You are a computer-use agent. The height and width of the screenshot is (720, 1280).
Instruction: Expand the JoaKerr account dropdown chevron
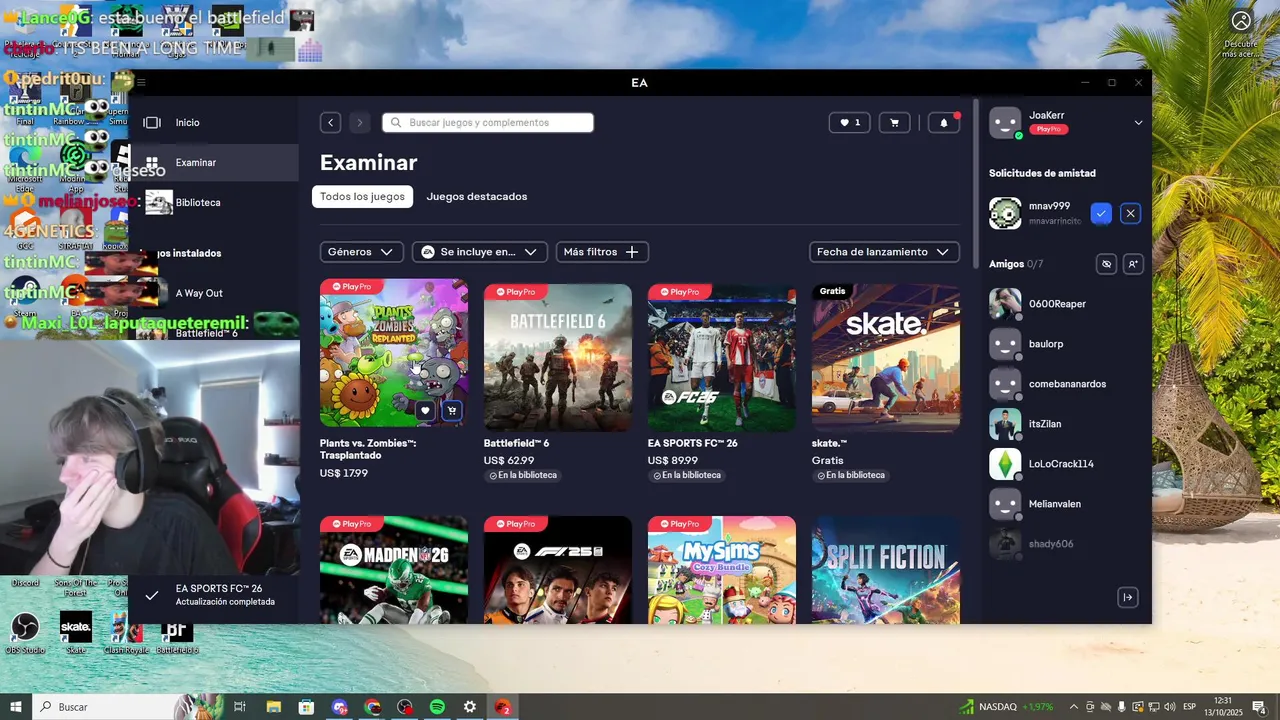click(1138, 123)
